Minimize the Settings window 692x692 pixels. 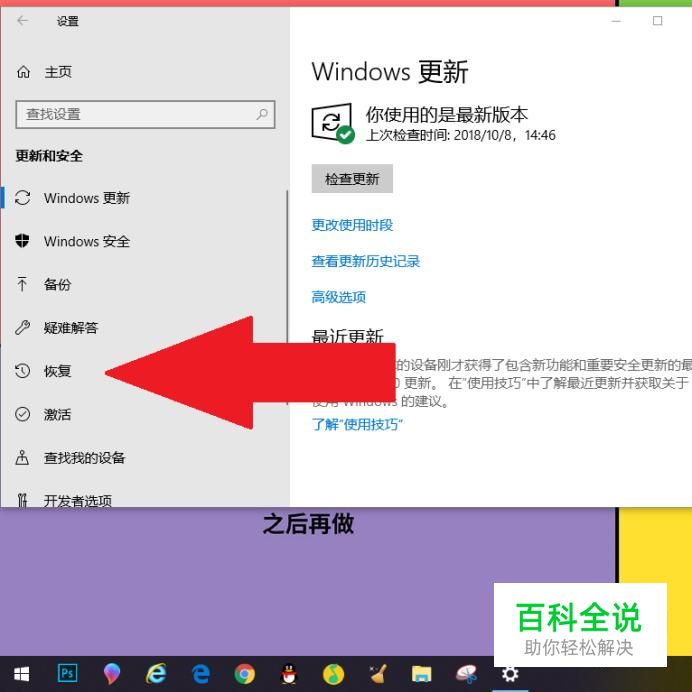point(616,21)
